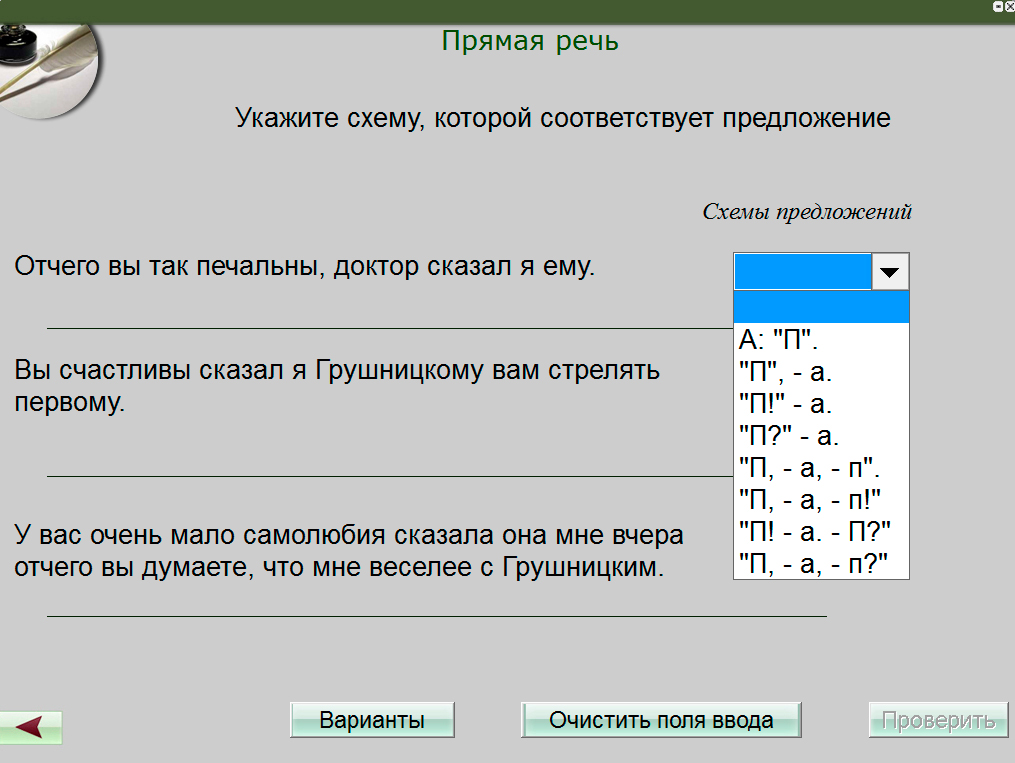Pick the "П?" - а. scheme option
This screenshot has width=1015, height=763.
tap(788, 436)
